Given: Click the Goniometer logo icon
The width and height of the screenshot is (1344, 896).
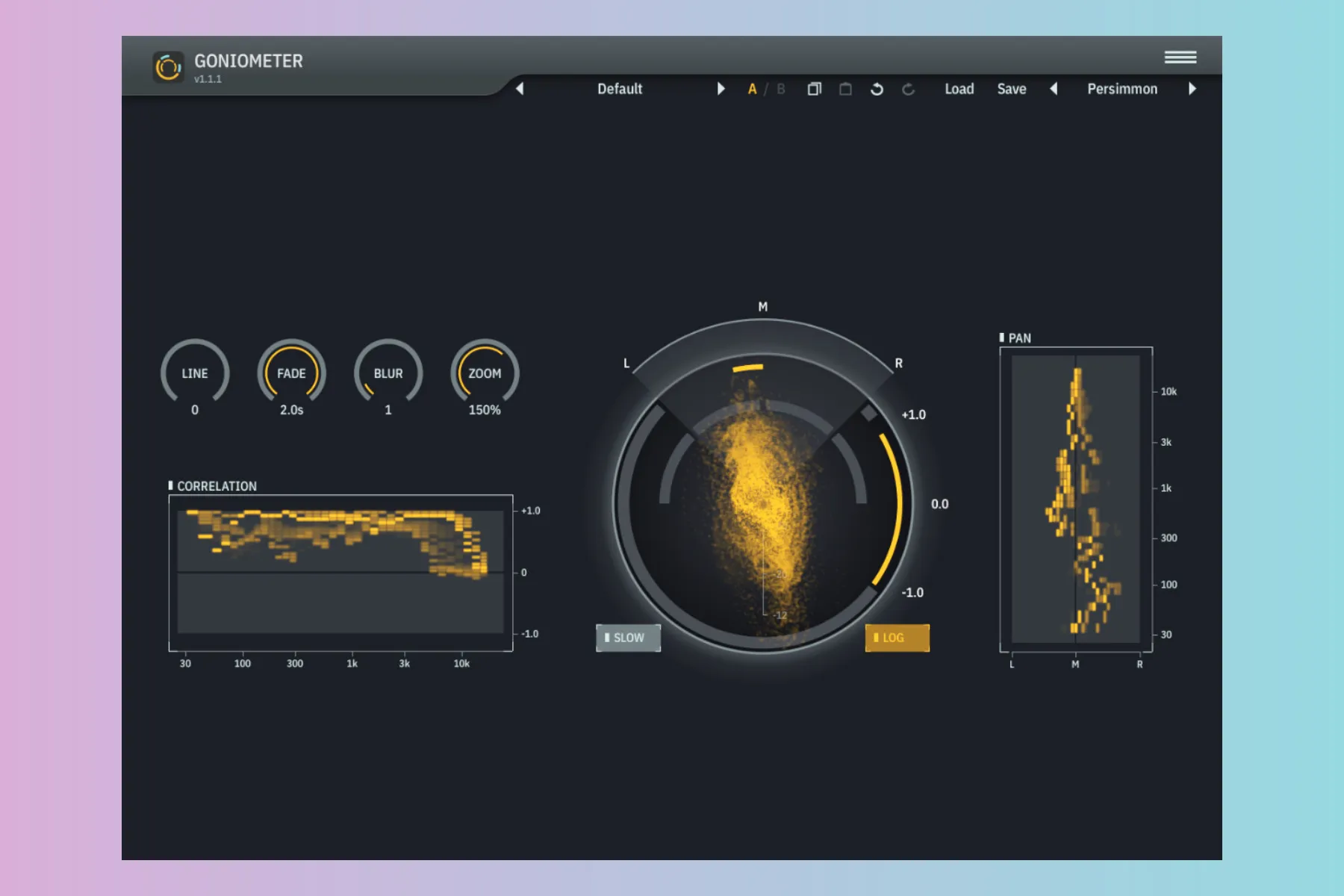Looking at the screenshot, I should [168, 67].
